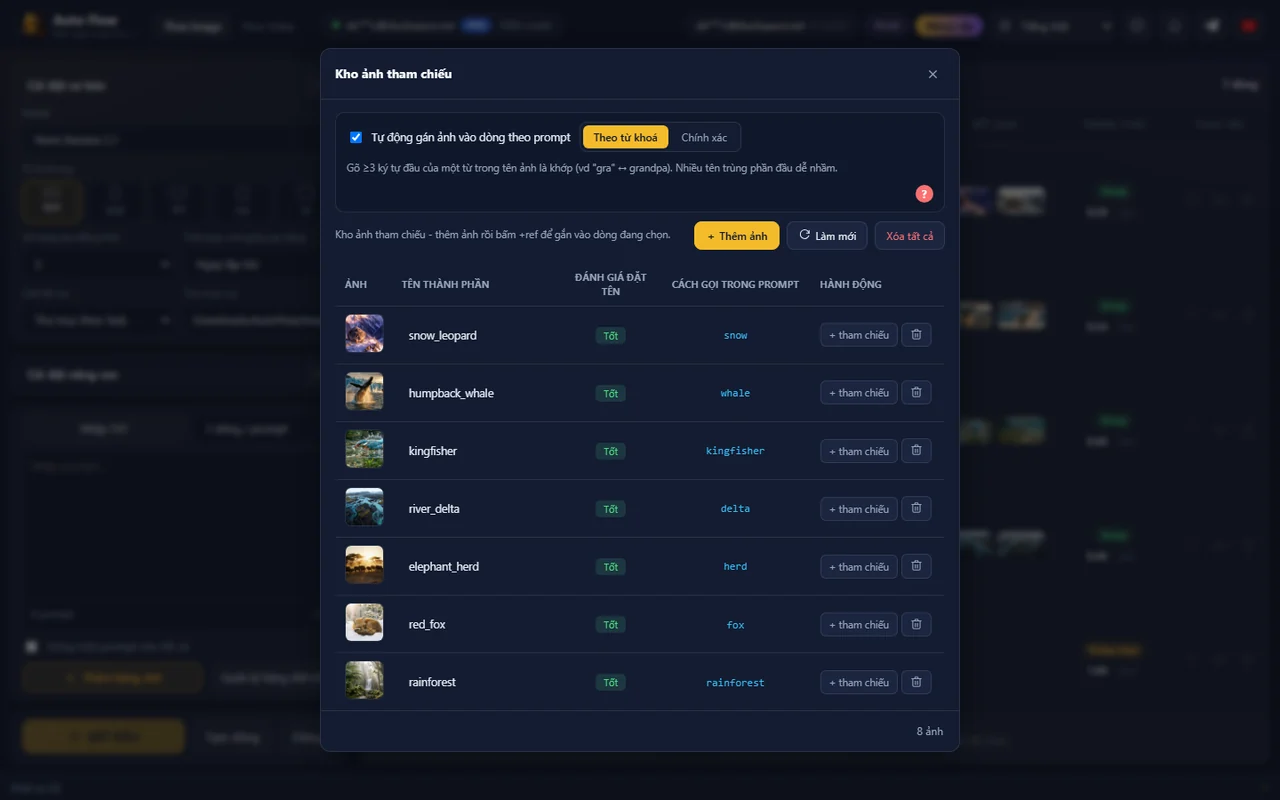Open the humpback_whale thumbnail
Screen dimensions: 1280x800
click(364, 391)
